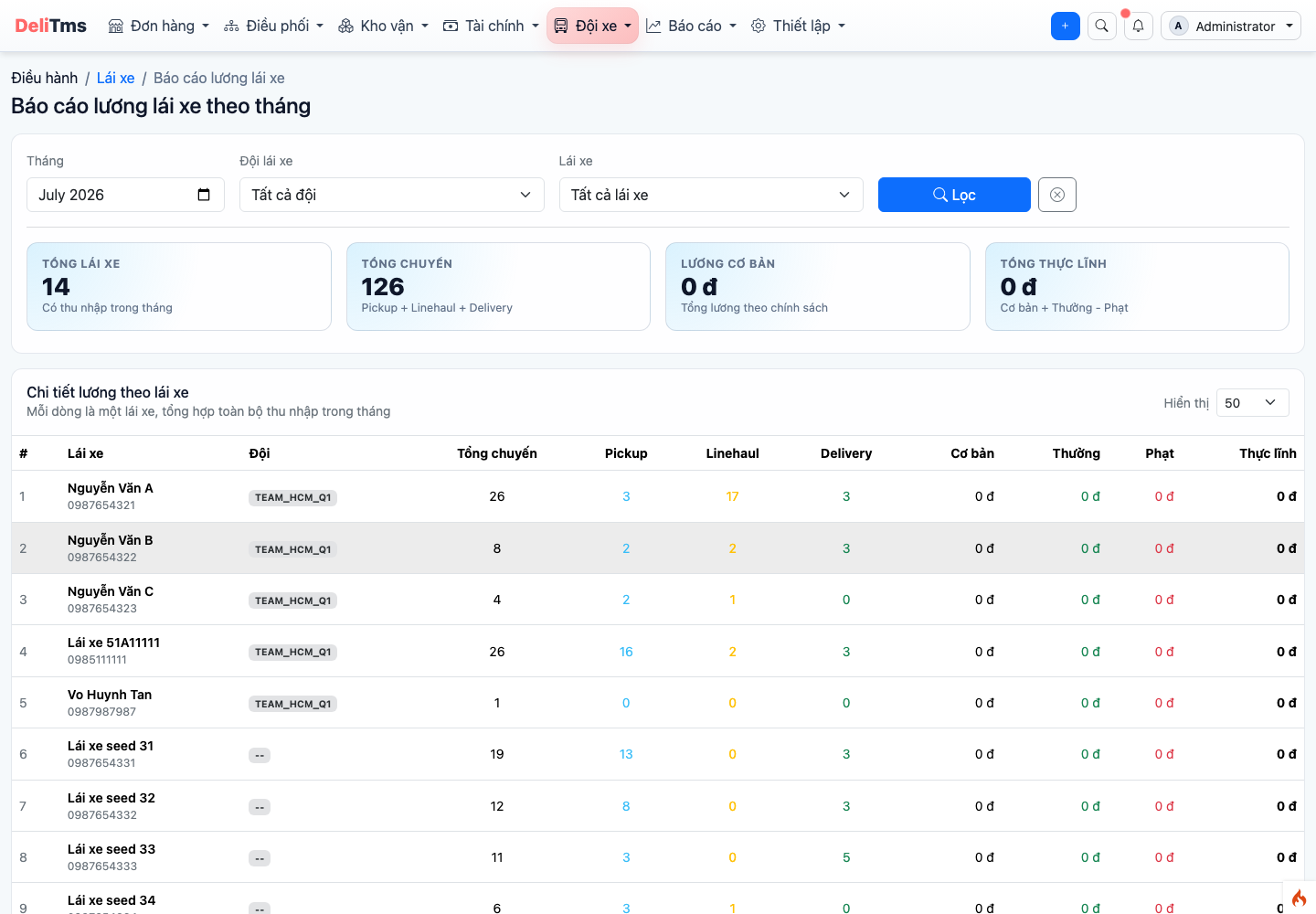Expand the Đội lái xe dropdown
1316x914 pixels.
391,195
